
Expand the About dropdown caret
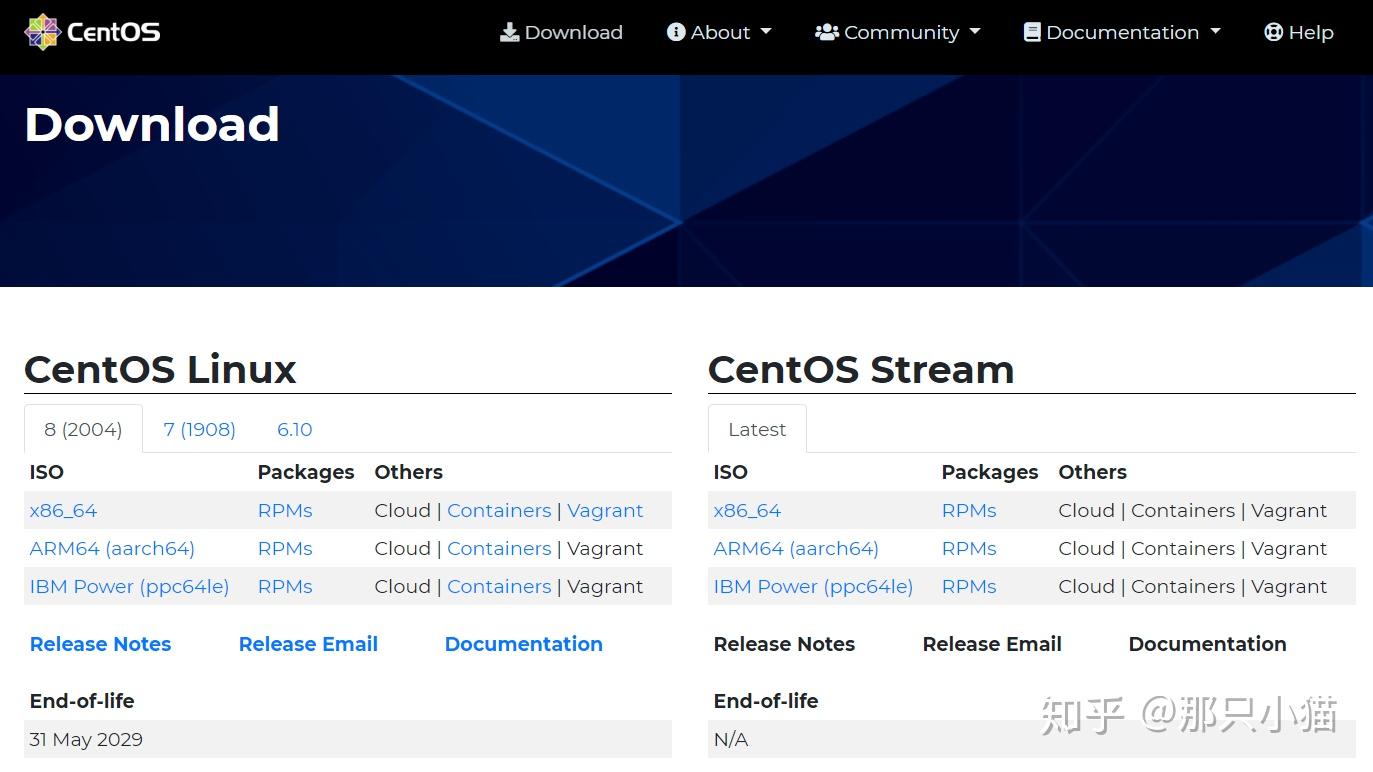(766, 32)
